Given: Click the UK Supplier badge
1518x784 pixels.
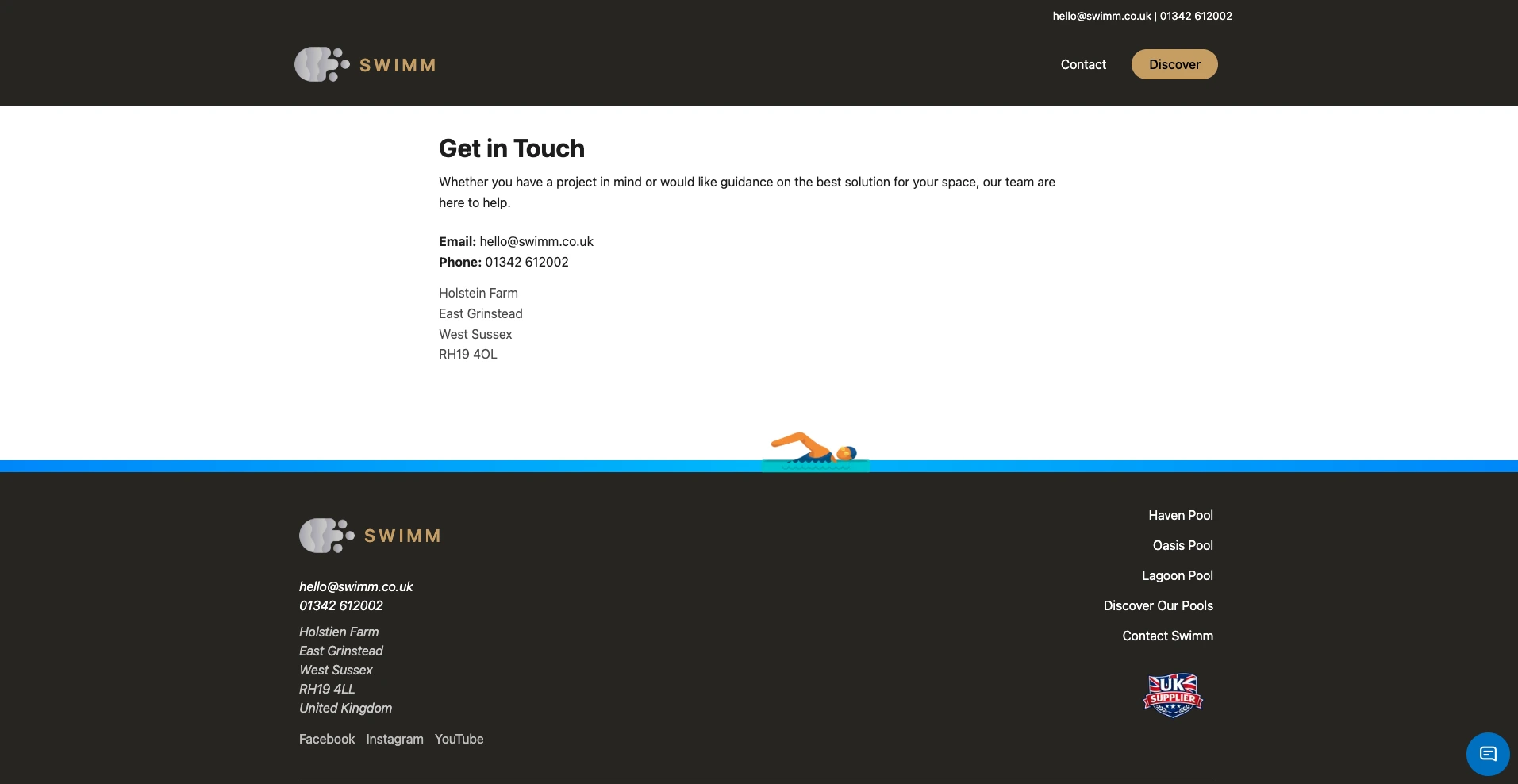Looking at the screenshot, I should pyautogui.click(x=1173, y=695).
